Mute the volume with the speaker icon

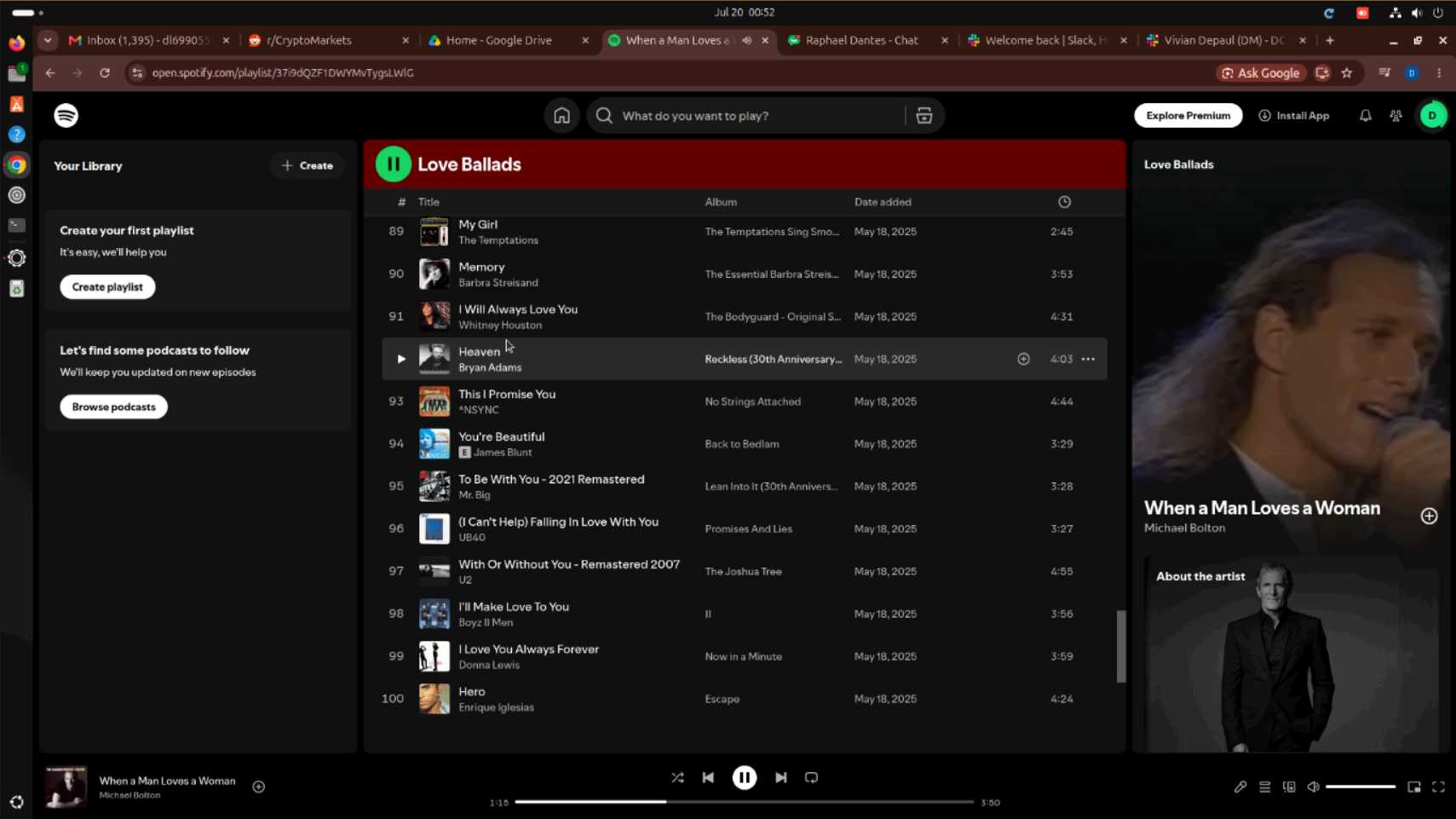pos(1314,787)
